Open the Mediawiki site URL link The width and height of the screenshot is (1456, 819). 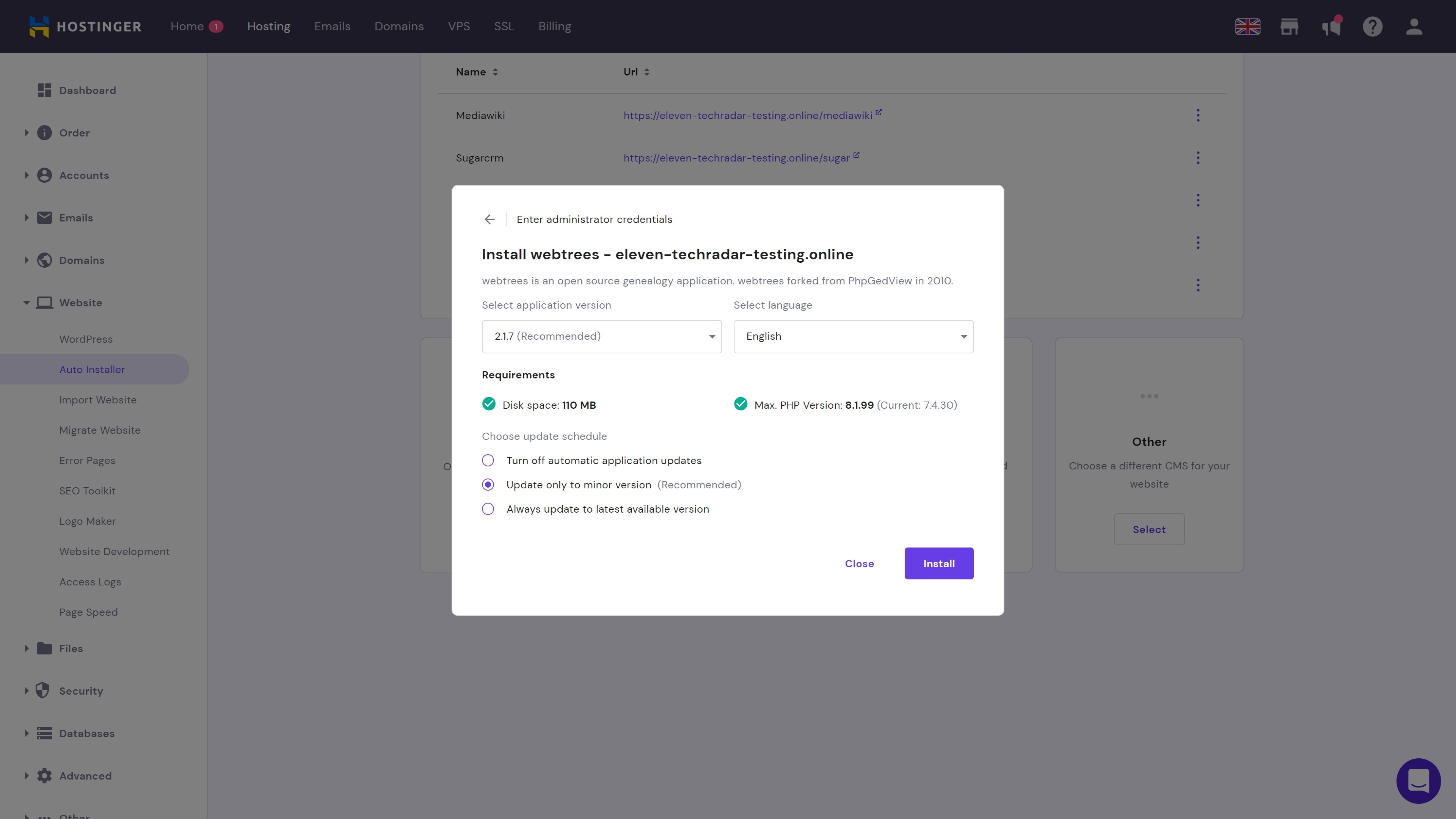click(748, 116)
